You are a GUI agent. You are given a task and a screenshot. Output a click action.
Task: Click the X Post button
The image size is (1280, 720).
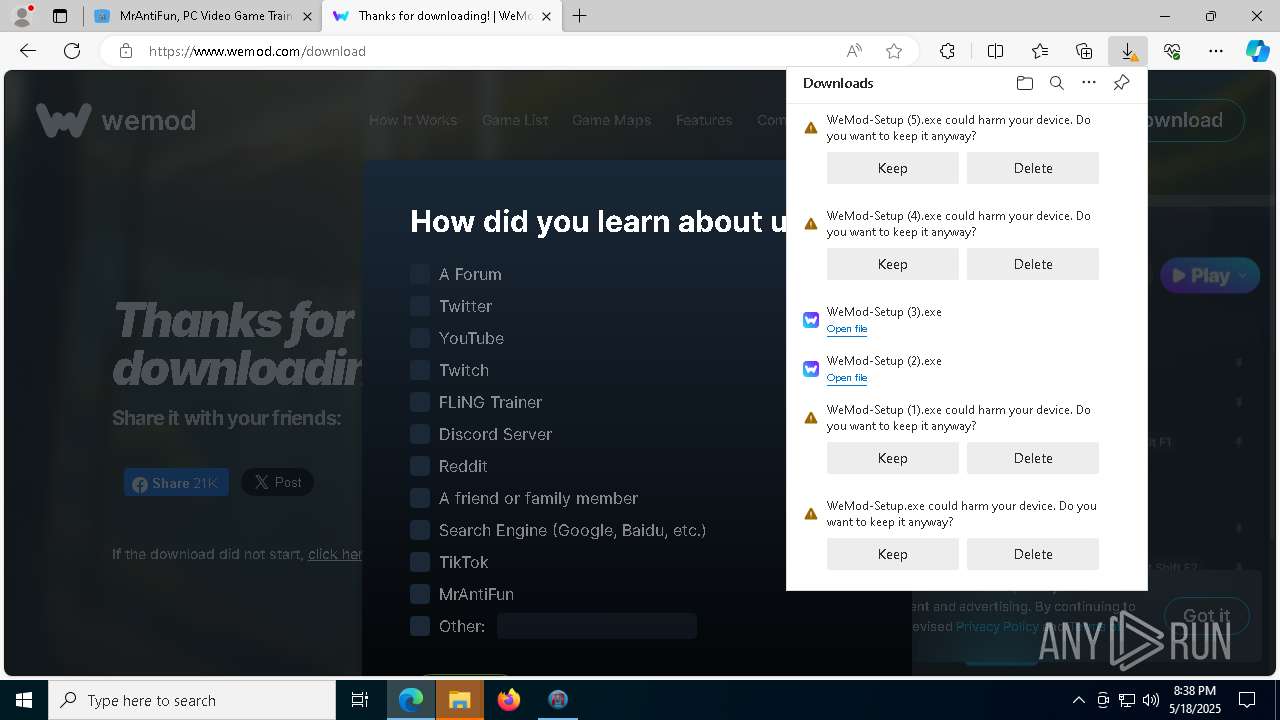pyautogui.click(x=278, y=482)
